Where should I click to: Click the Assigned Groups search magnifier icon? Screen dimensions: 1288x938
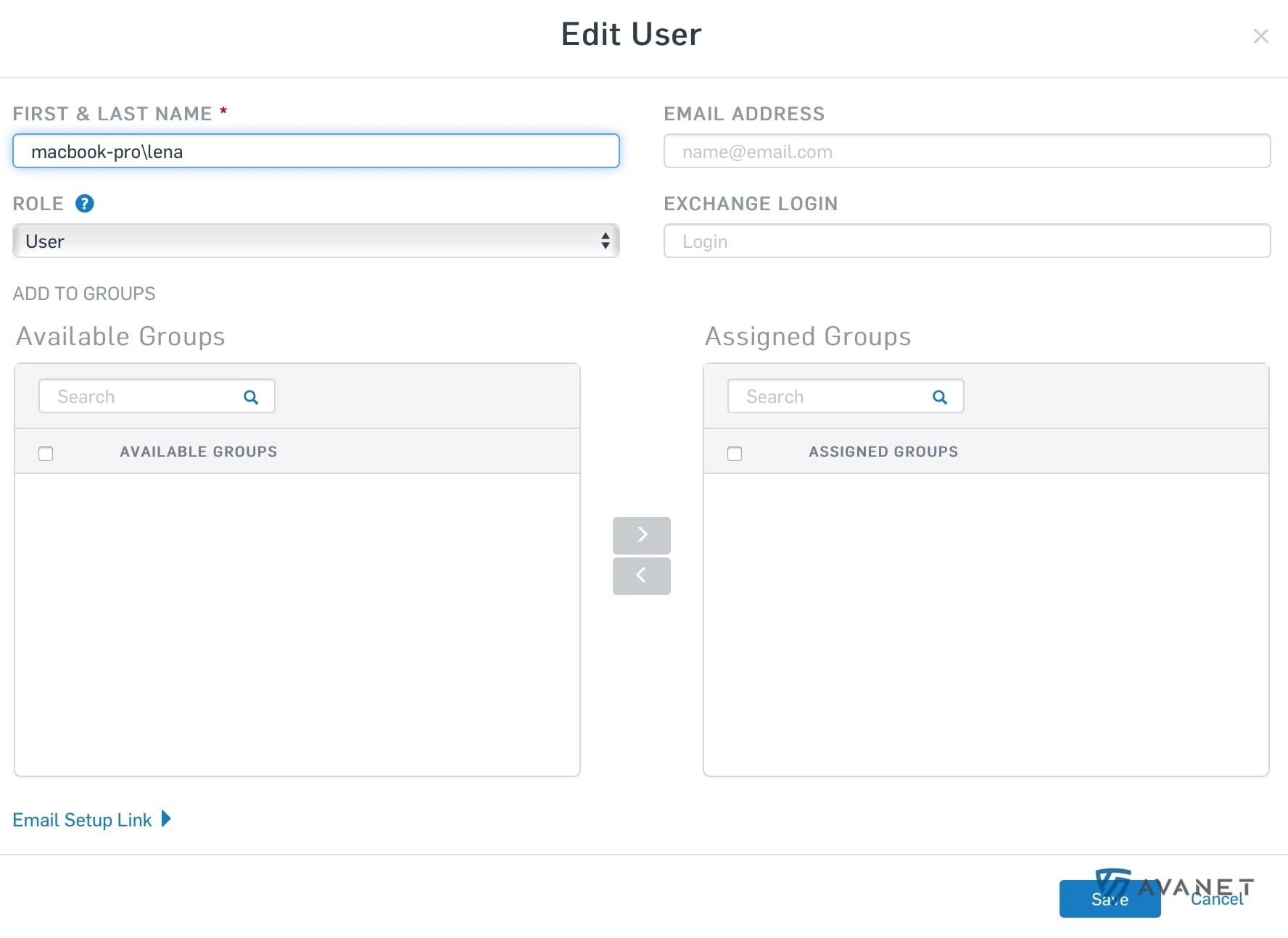940,397
